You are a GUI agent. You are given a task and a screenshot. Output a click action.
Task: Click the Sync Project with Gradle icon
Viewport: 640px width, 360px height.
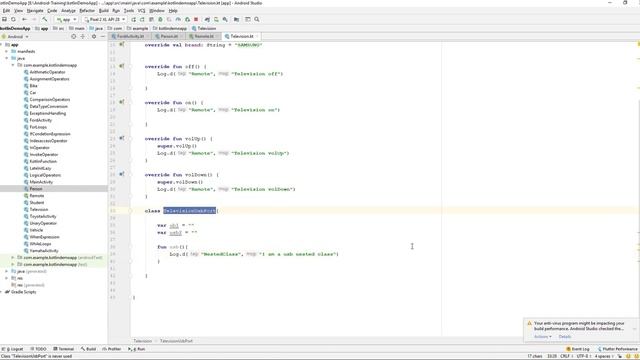point(207,19)
